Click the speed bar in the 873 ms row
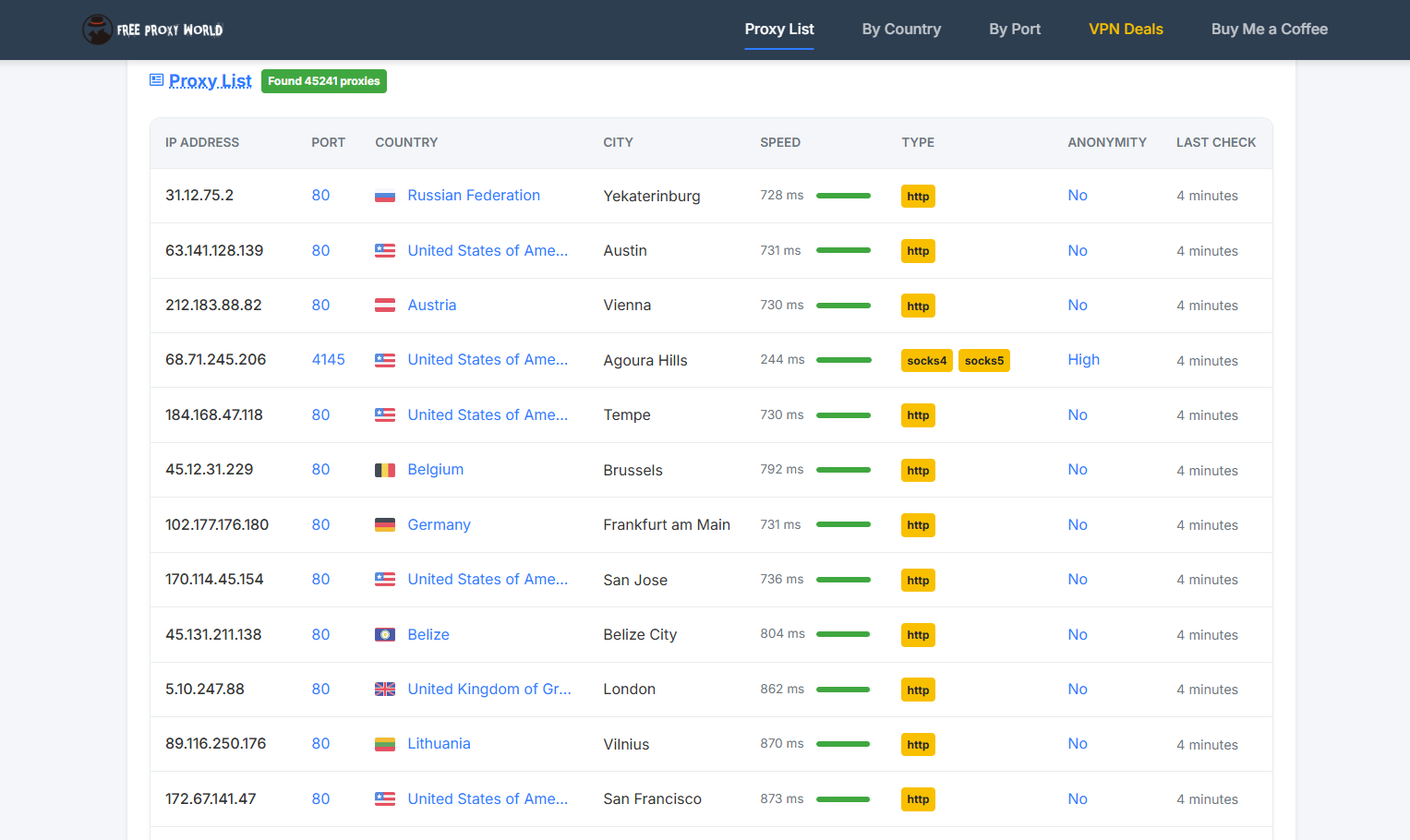Image resolution: width=1410 pixels, height=840 pixels. [x=843, y=799]
